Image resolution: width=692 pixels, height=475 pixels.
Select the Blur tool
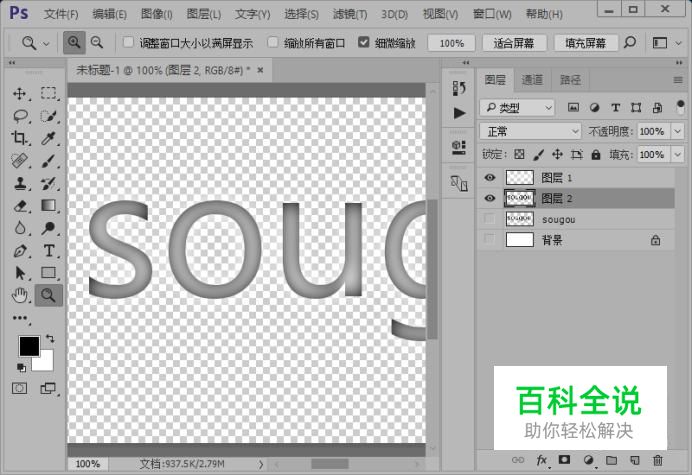tap(19, 228)
